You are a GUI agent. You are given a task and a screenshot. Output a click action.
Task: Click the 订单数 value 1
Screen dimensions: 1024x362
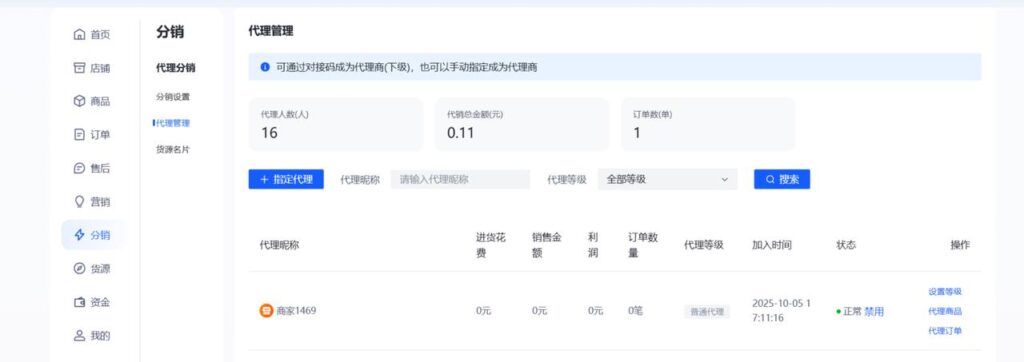point(637,133)
